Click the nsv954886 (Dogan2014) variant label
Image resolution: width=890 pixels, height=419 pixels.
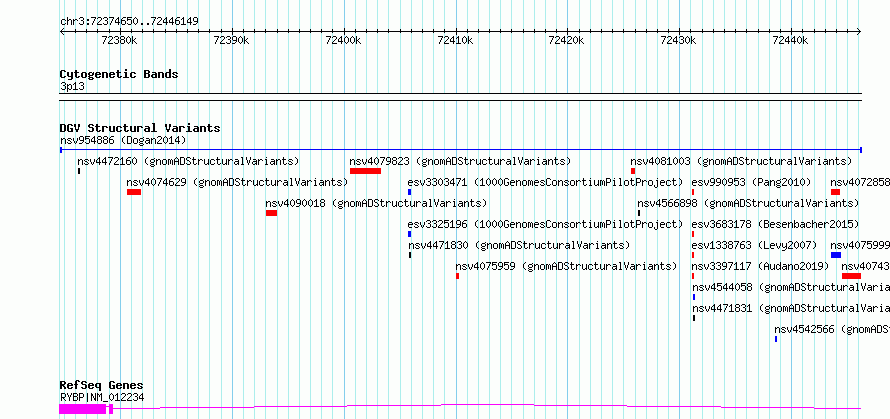click(x=123, y=140)
